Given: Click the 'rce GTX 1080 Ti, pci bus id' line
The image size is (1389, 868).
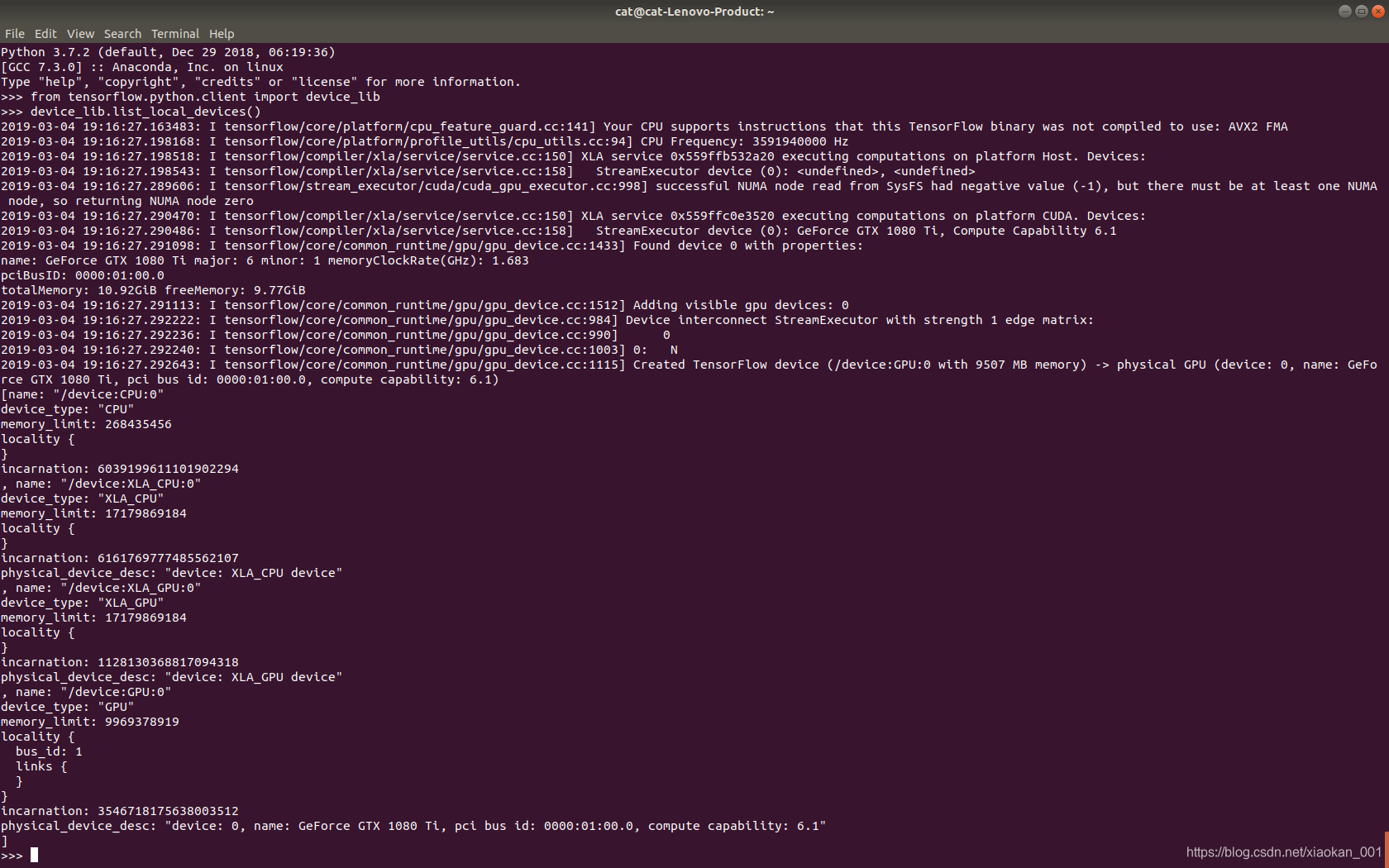Looking at the screenshot, I should [x=250, y=379].
